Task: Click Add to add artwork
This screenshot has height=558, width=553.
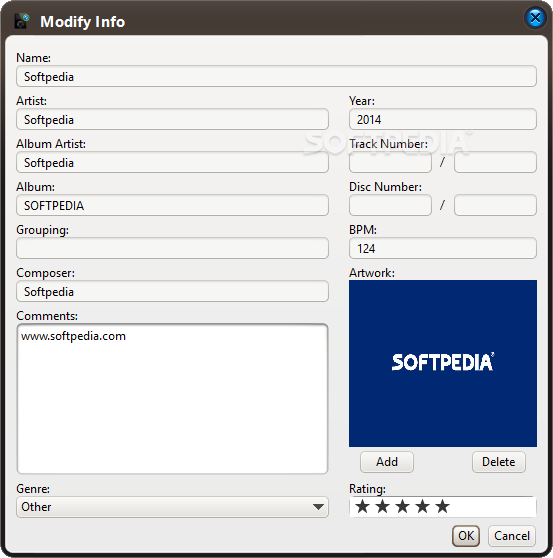Action: (x=387, y=462)
